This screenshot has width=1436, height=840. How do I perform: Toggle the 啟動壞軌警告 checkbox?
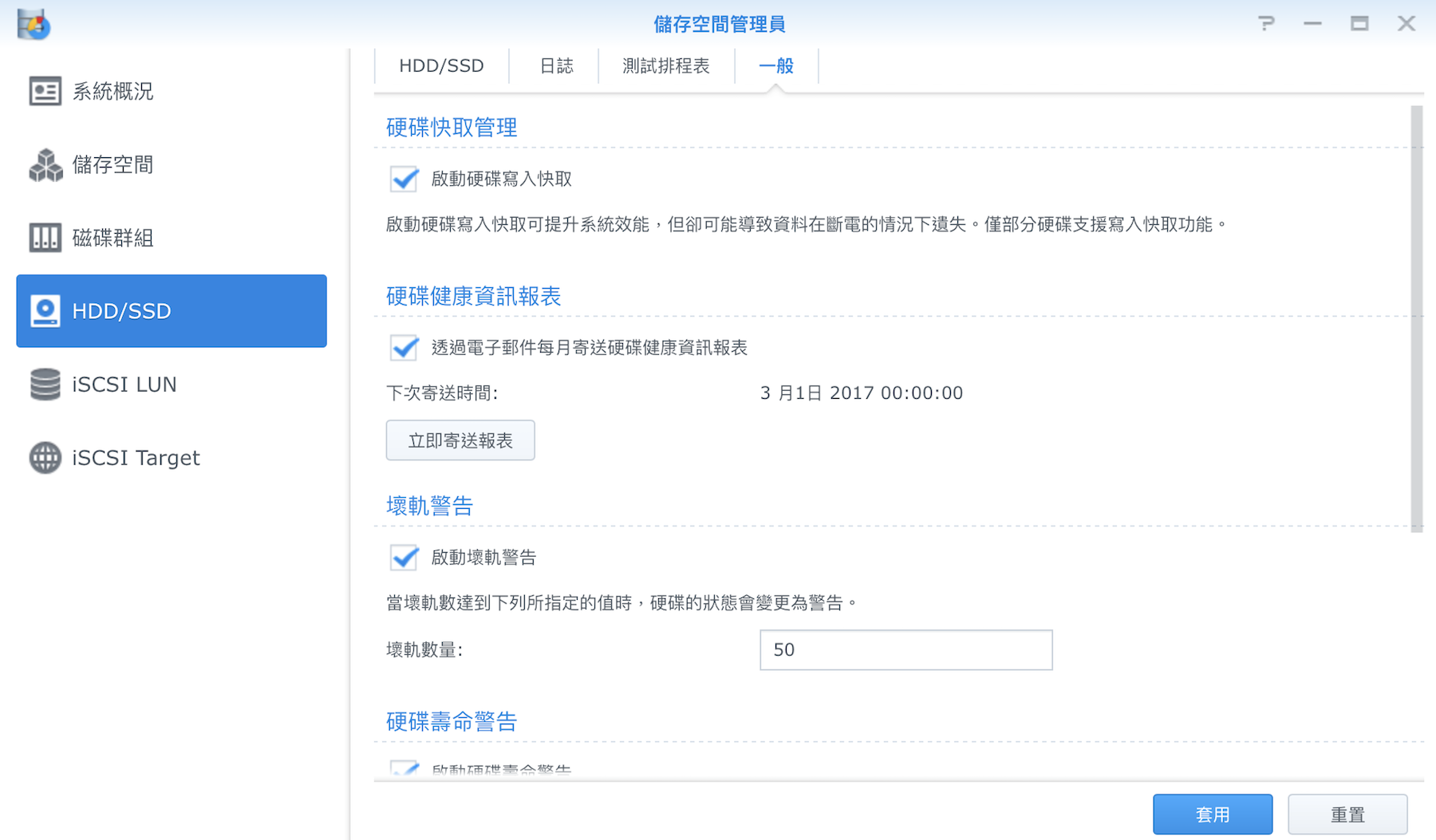click(x=404, y=557)
